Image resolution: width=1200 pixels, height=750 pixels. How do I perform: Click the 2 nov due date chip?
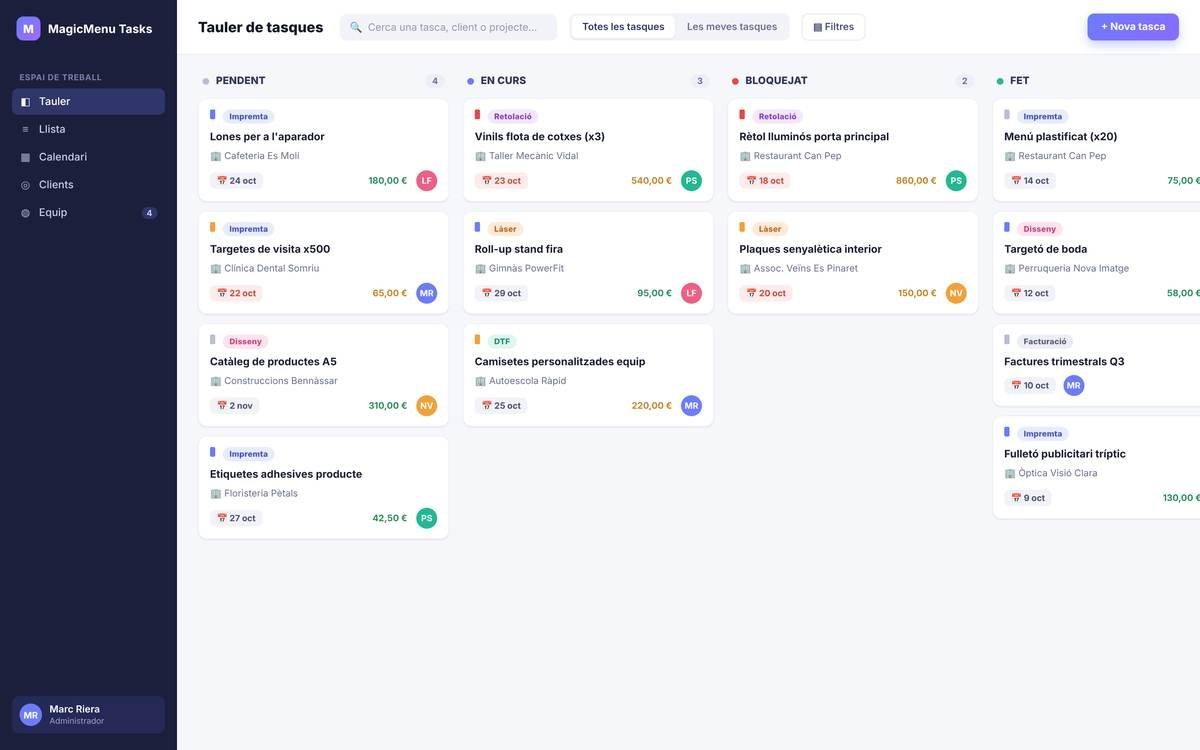(234, 406)
